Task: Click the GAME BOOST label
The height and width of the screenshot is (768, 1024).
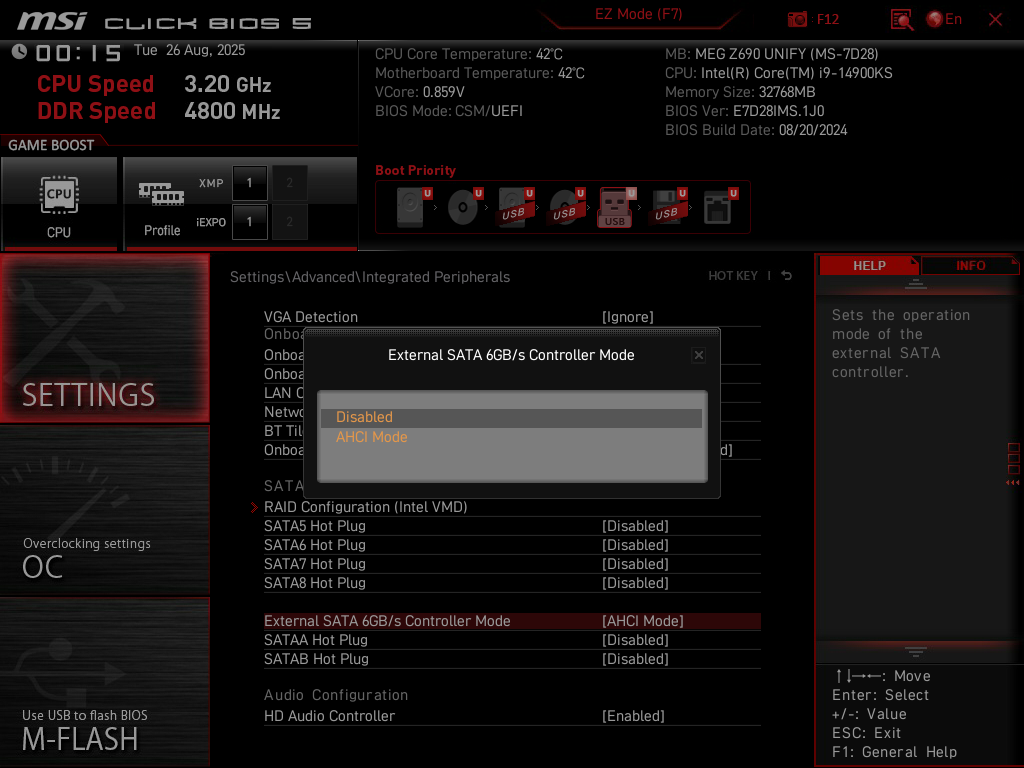Action: [x=51, y=145]
